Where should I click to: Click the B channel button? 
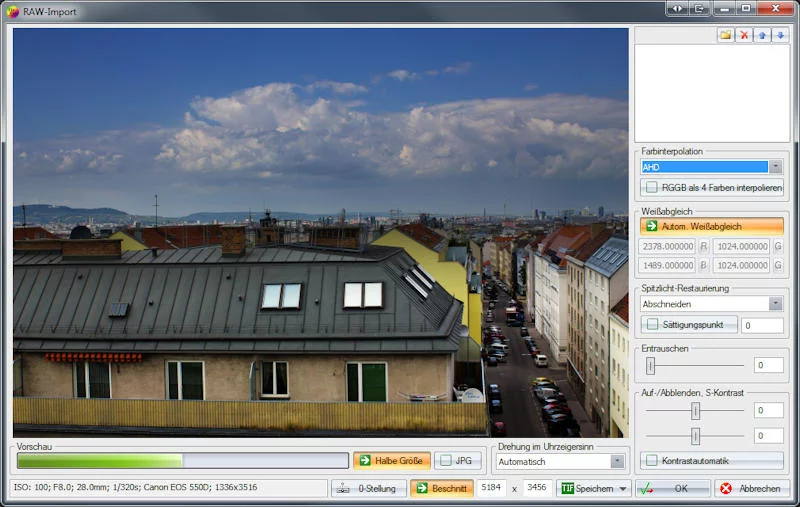704,265
